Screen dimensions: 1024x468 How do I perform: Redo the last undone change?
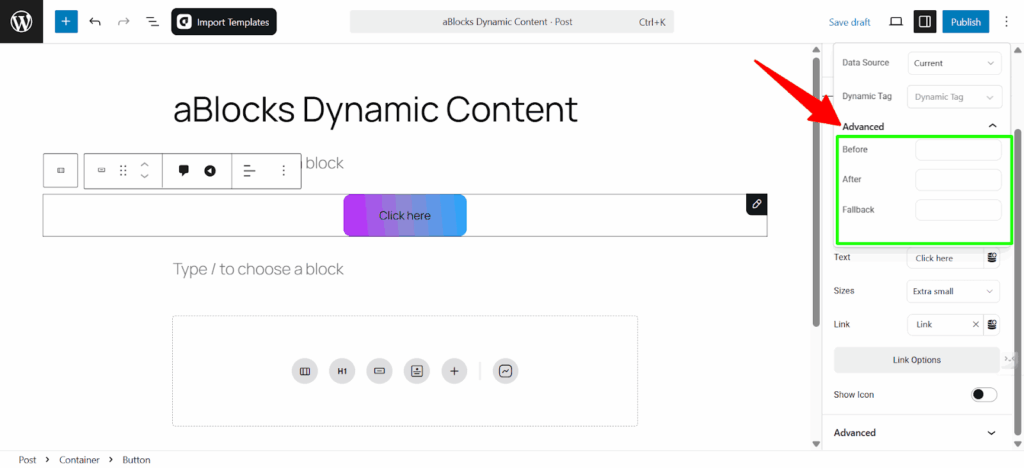pos(123,22)
